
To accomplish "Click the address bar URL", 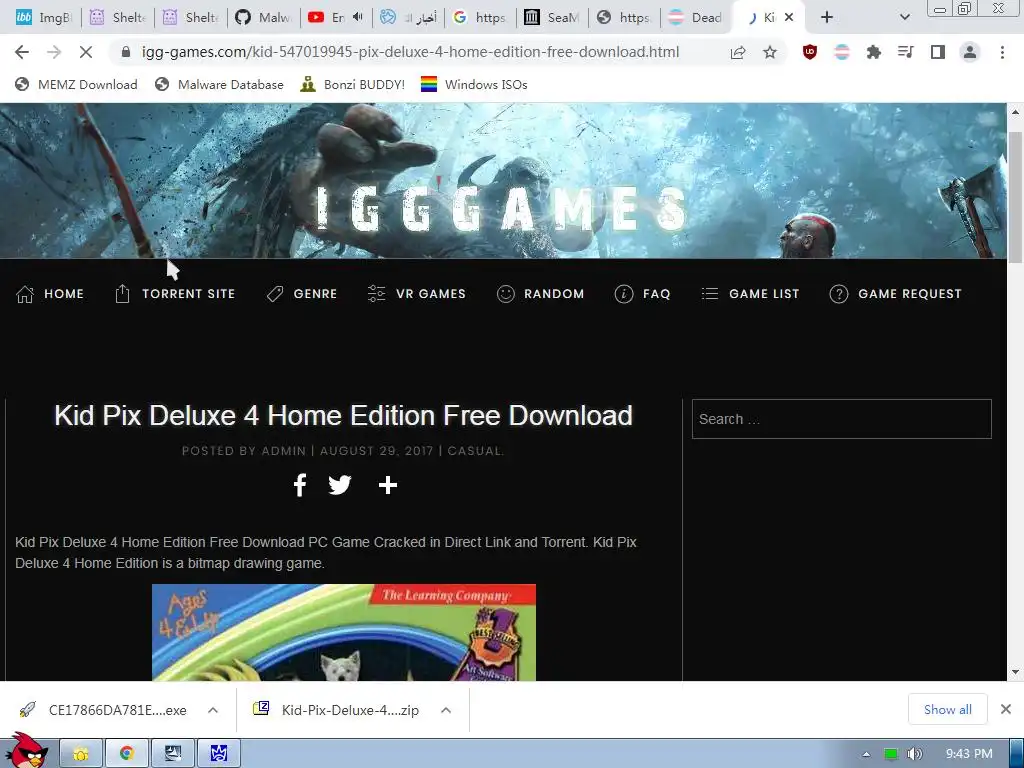I will point(410,52).
